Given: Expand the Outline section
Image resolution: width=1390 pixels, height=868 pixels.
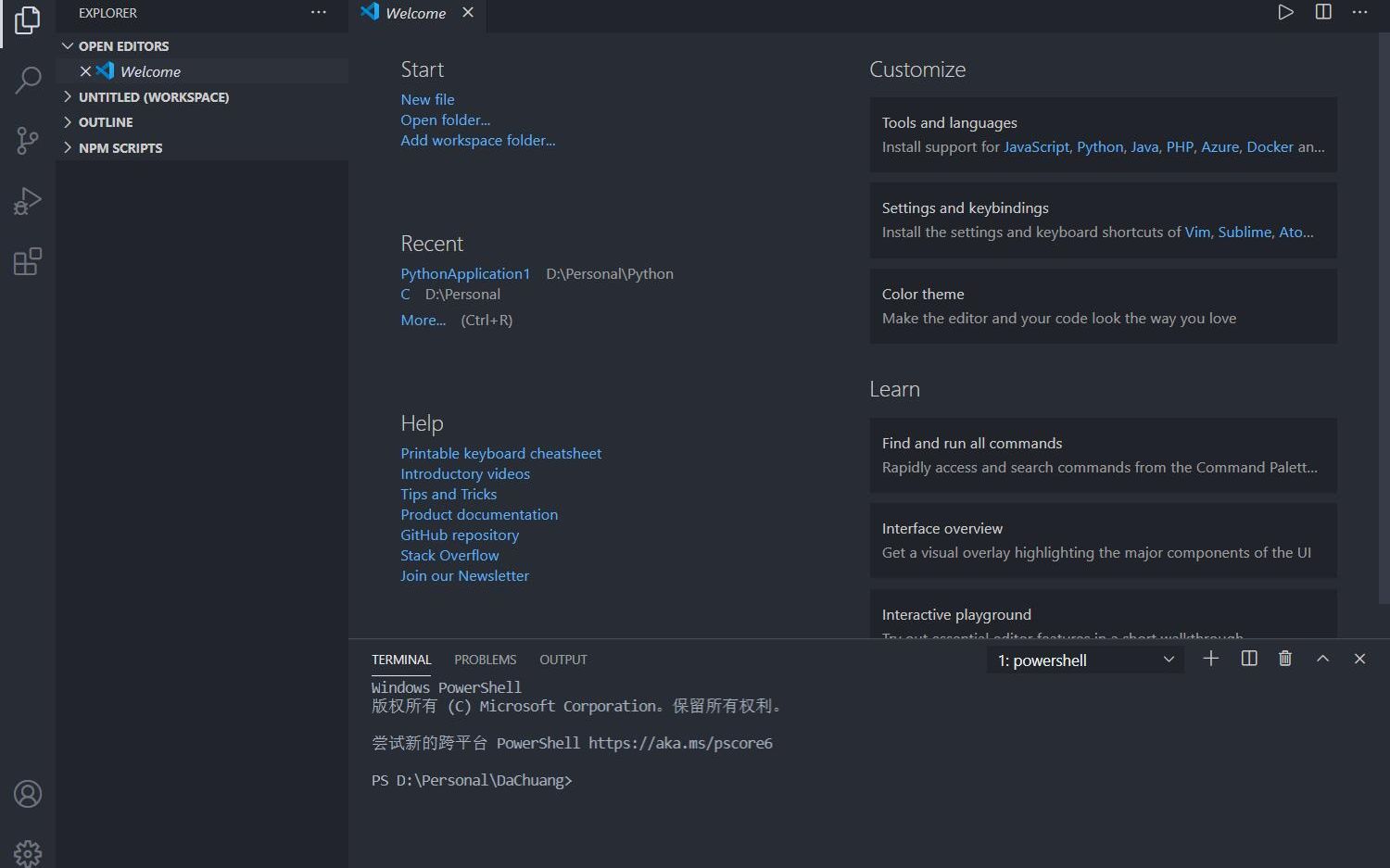Looking at the screenshot, I should pyautogui.click(x=202, y=122).
